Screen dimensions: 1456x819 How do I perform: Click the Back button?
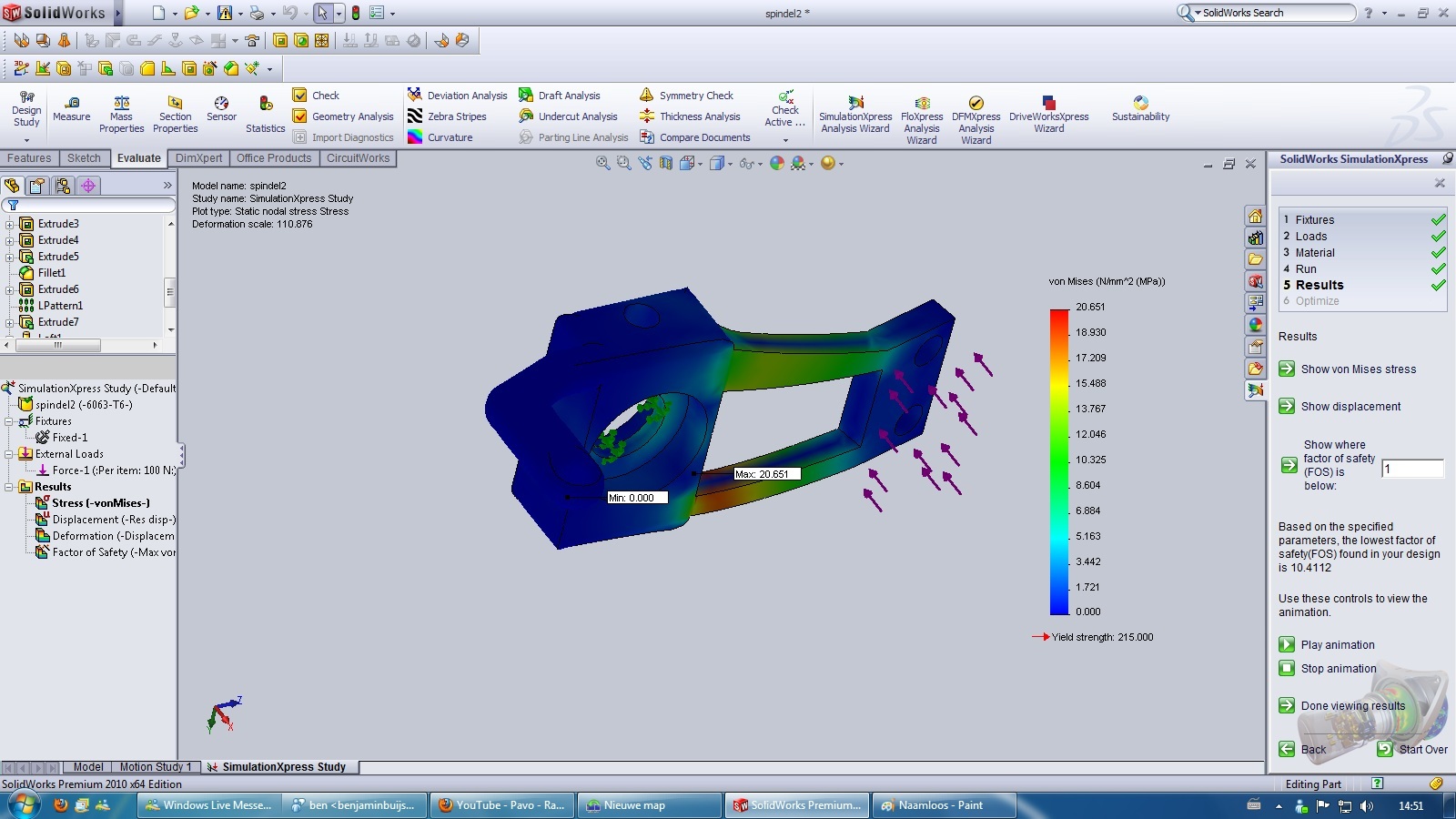point(1303,749)
